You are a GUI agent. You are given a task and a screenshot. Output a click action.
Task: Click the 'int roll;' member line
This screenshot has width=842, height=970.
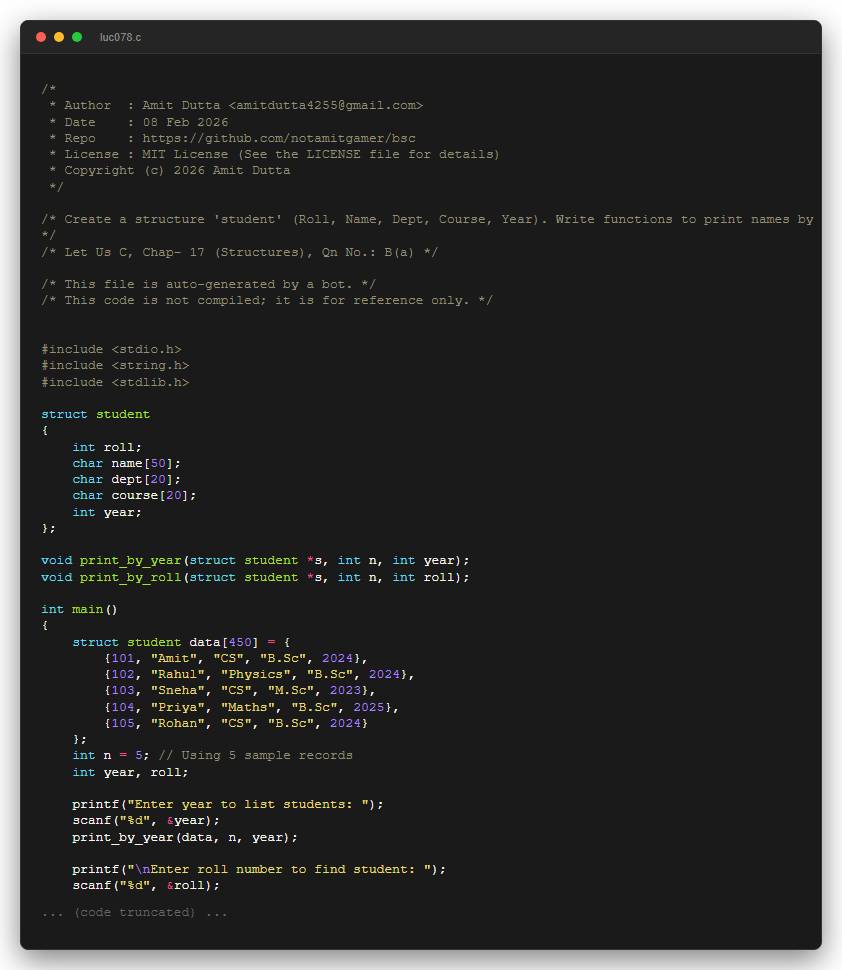pos(107,447)
